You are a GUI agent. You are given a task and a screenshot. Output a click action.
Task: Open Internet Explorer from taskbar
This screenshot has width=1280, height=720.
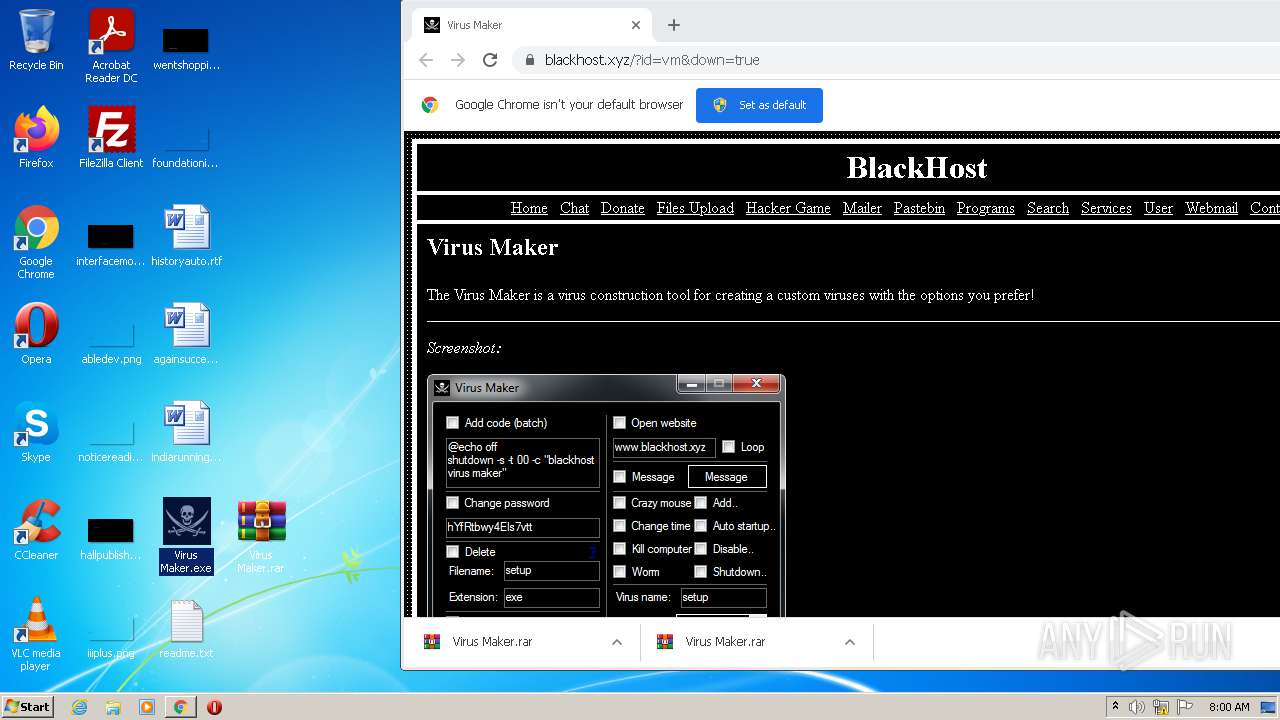(80, 707)
